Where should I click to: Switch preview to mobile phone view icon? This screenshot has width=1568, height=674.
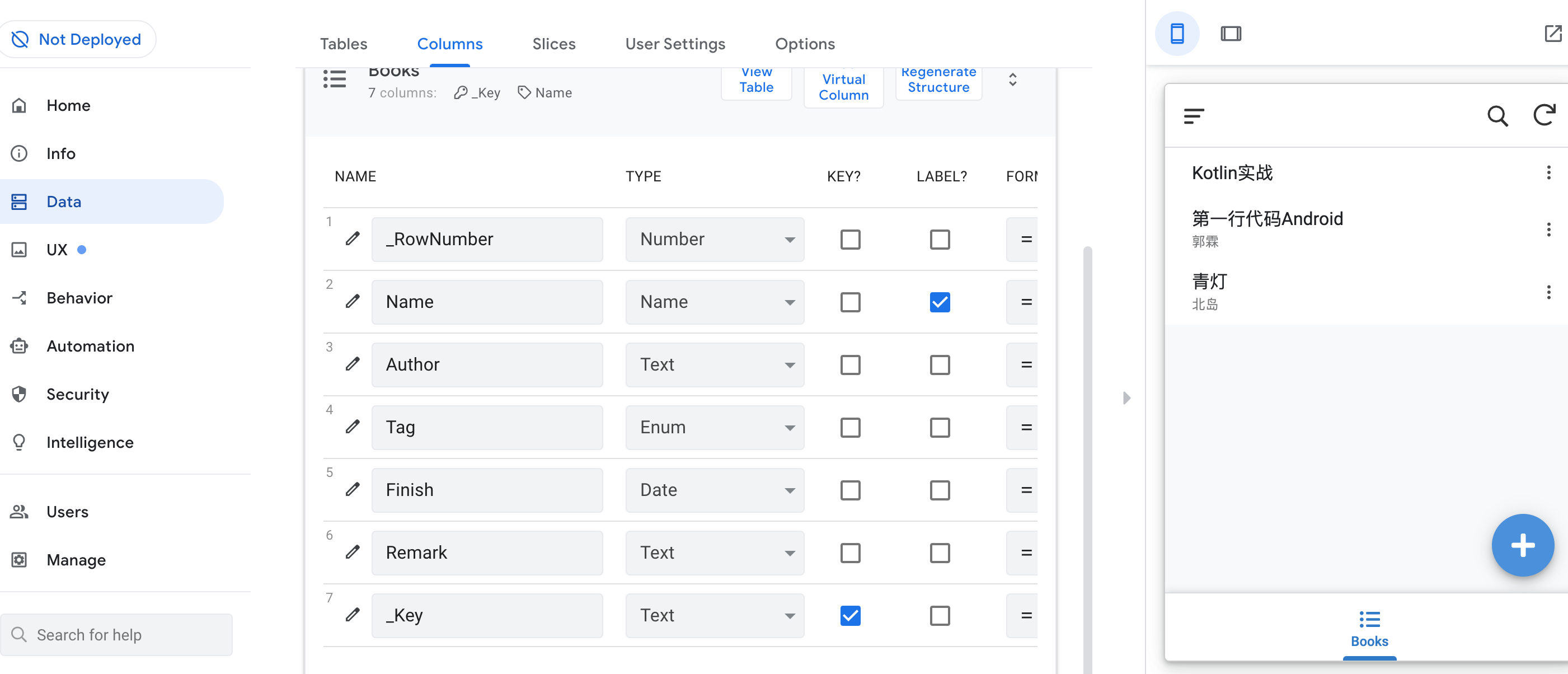click(x=1177, y=34)
